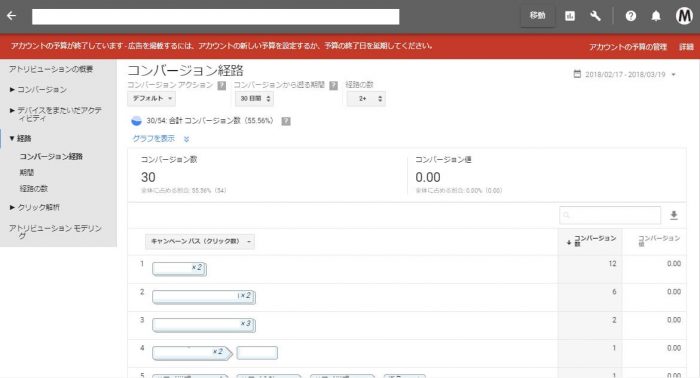Click conversion count 2 in row 3

point(614,320)
